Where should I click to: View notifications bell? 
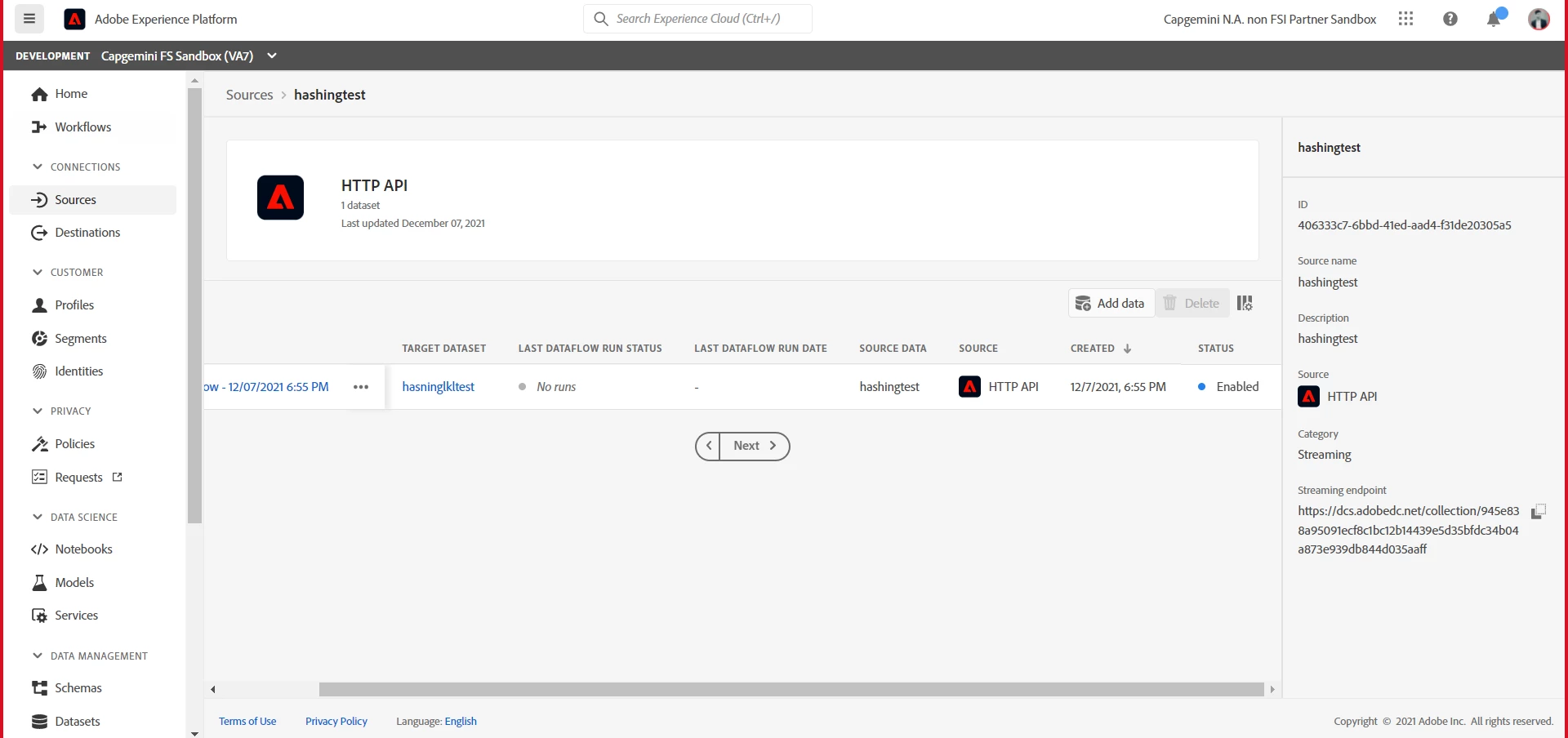1494,19
